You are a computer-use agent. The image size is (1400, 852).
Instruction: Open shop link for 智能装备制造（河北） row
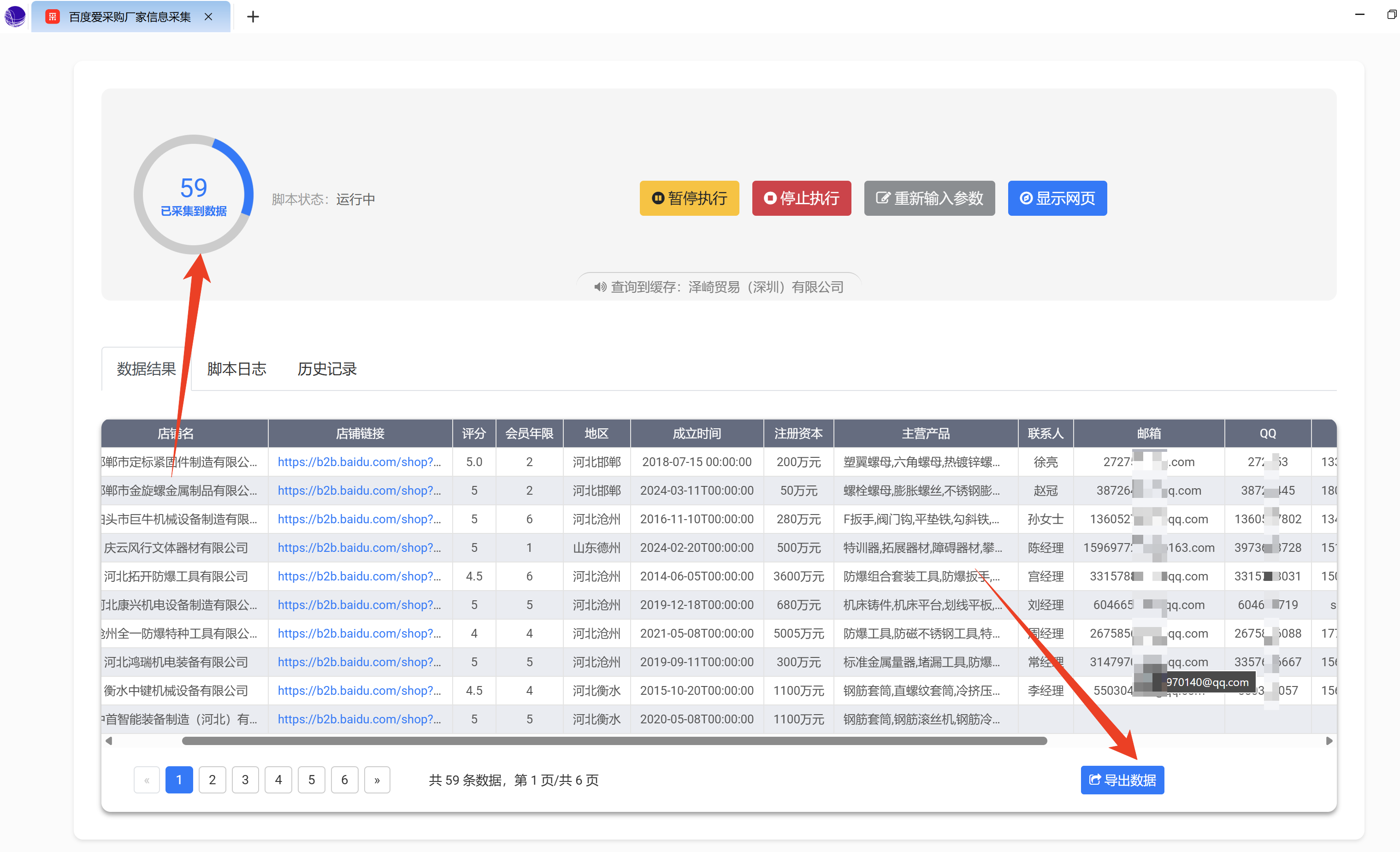[x=359, y=719]
